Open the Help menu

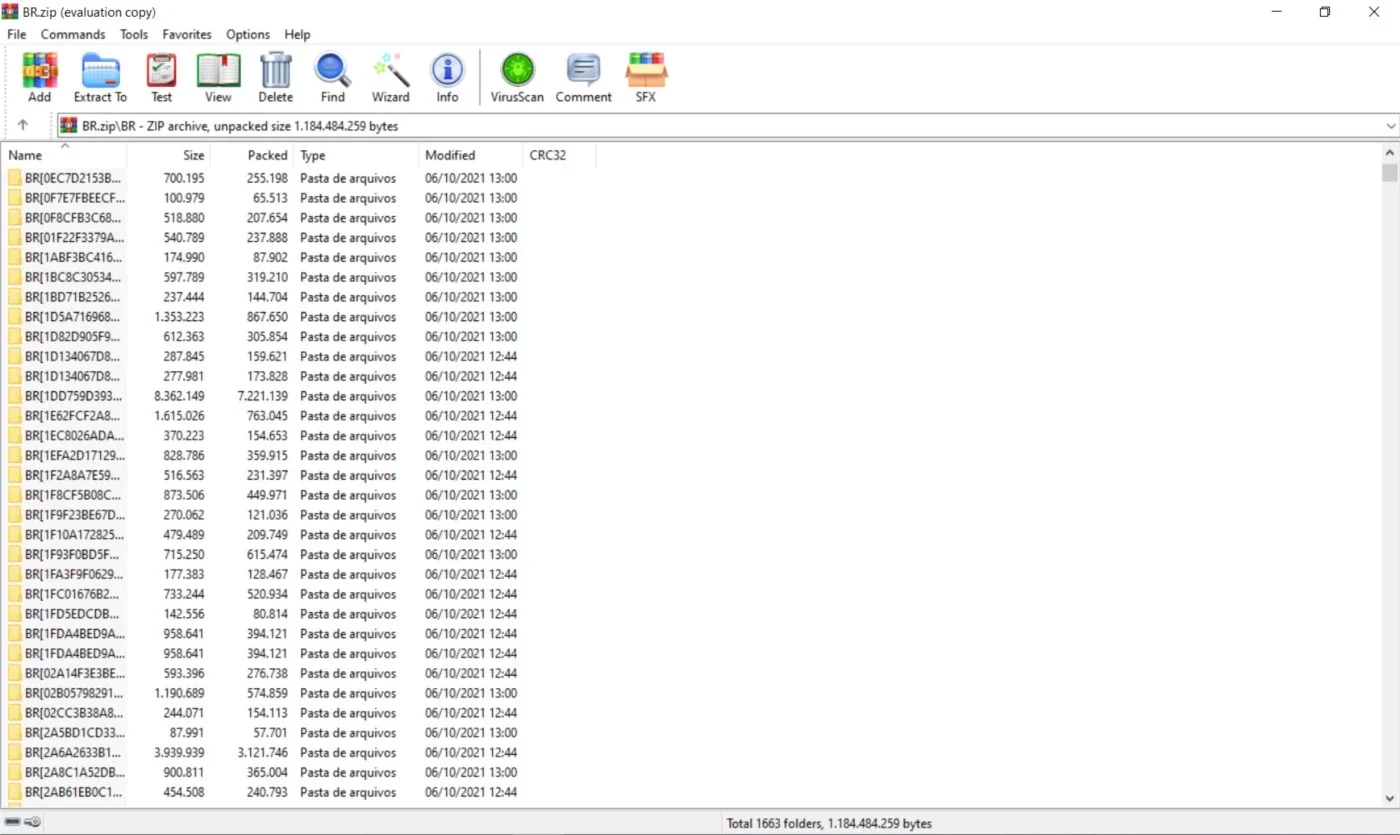coord(297,34)
